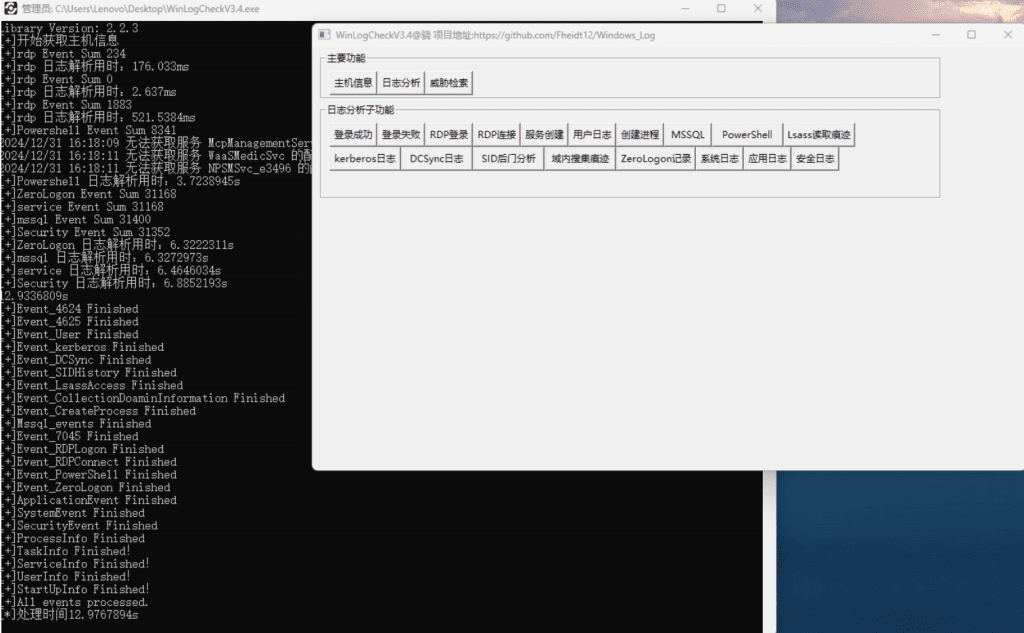Open the 主机信息 host info section
The height and width of the screenshot is (633, 1024).
point(353,83)
